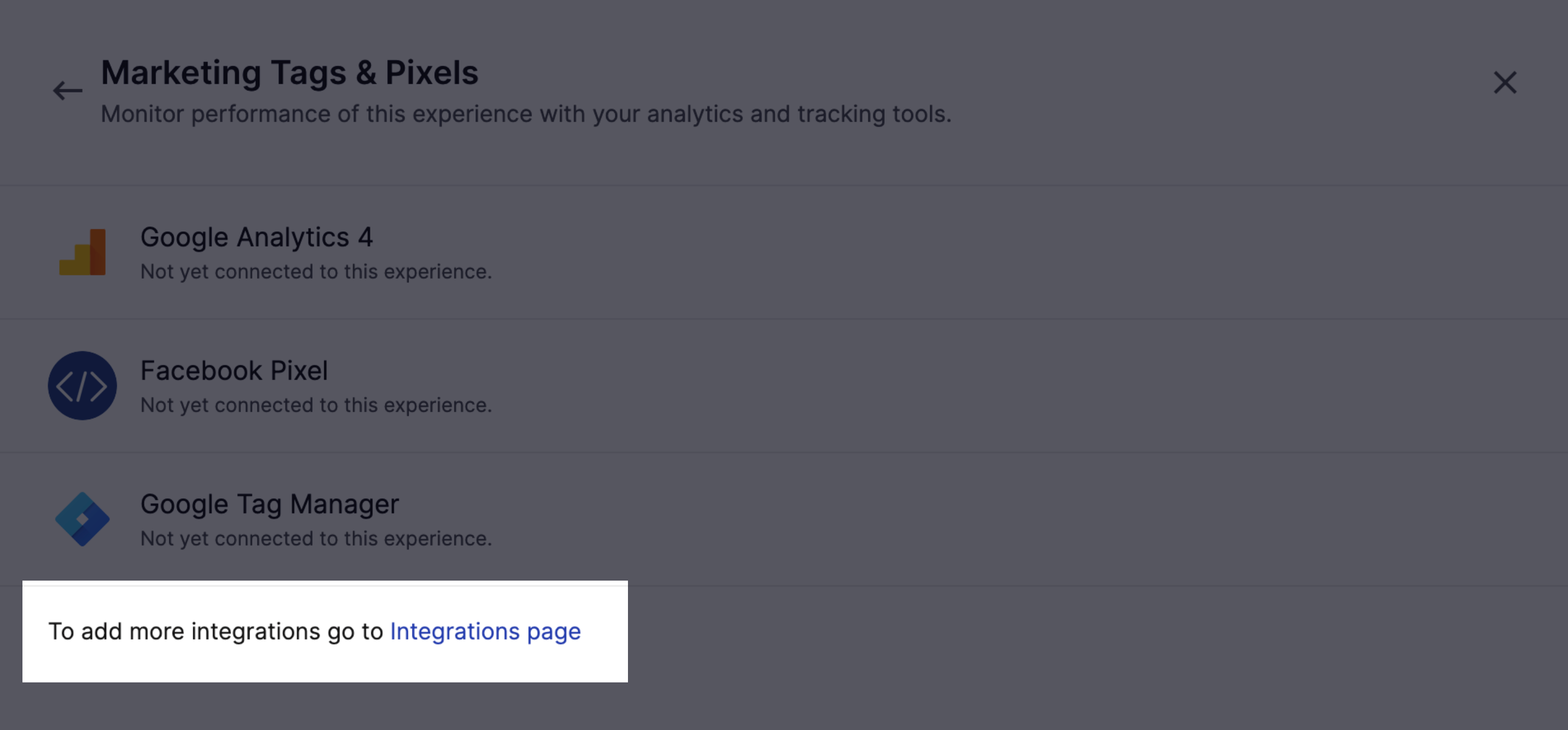The height and width of the screenshot is (730, 1568).
Task: Open the Integrations page link
Action: point(485,631)
